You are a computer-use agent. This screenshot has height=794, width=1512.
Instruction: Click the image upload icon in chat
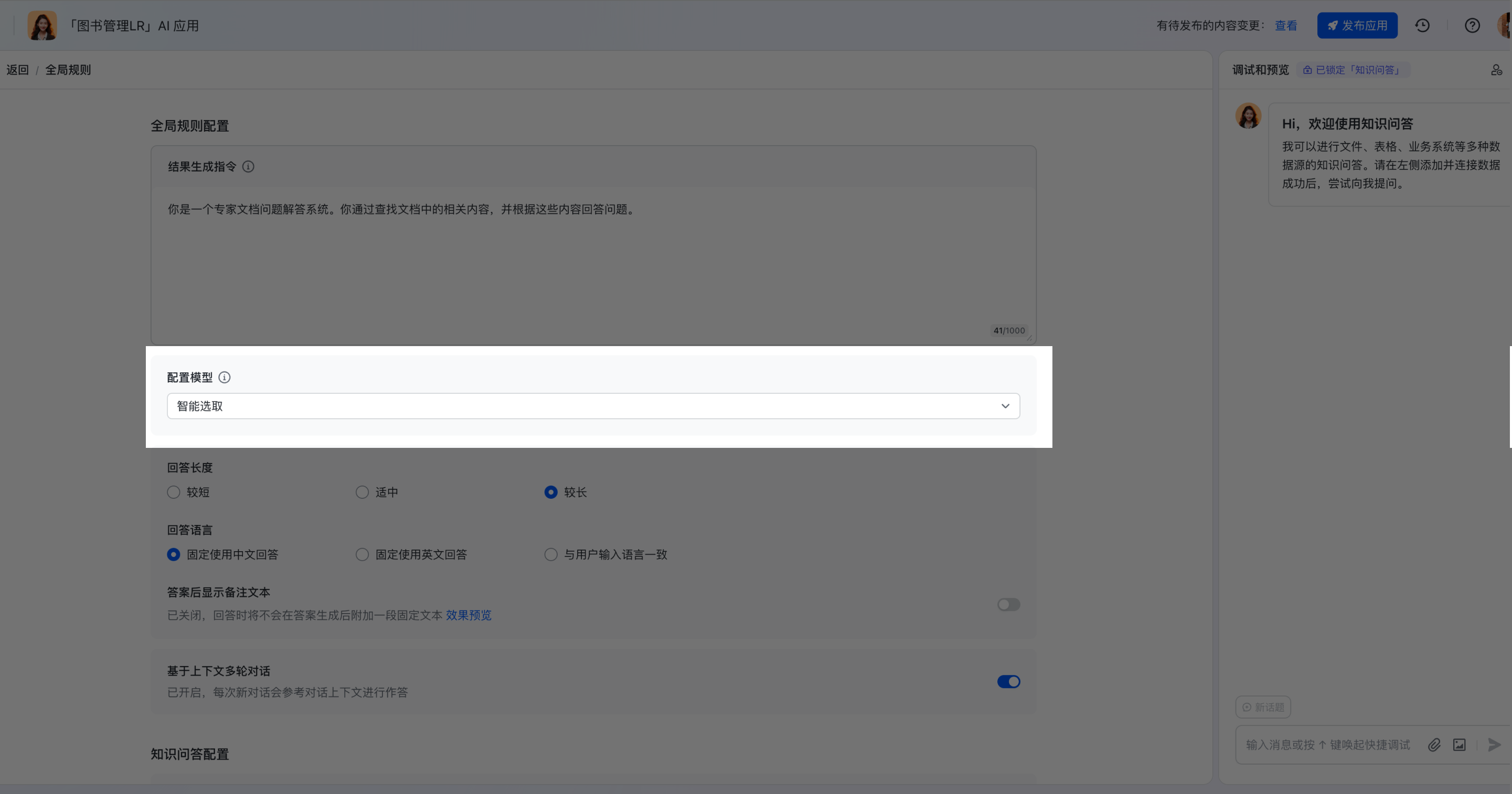pyautogui.click(x=1459, y=745)
